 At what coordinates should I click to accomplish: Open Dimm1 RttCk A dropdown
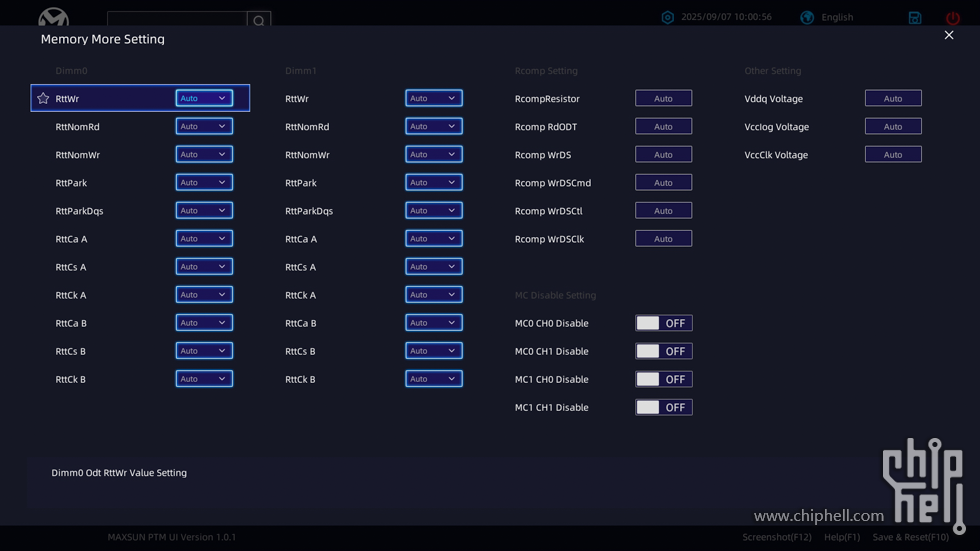click(x=434, y=295)
